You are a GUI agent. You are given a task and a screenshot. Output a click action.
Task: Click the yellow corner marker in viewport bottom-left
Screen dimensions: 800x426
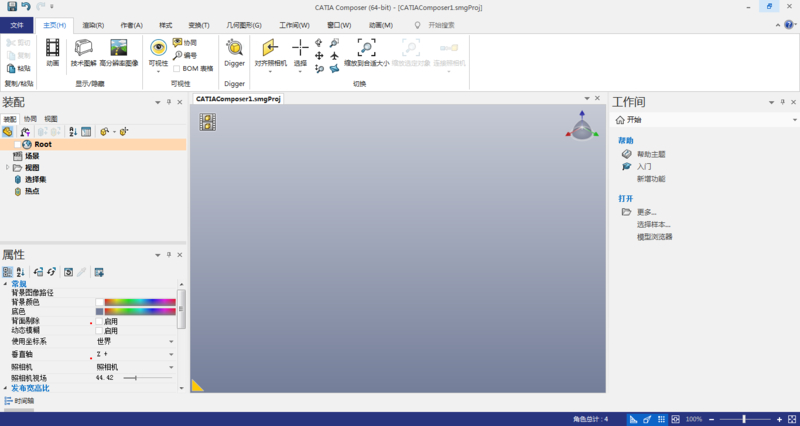197,386
